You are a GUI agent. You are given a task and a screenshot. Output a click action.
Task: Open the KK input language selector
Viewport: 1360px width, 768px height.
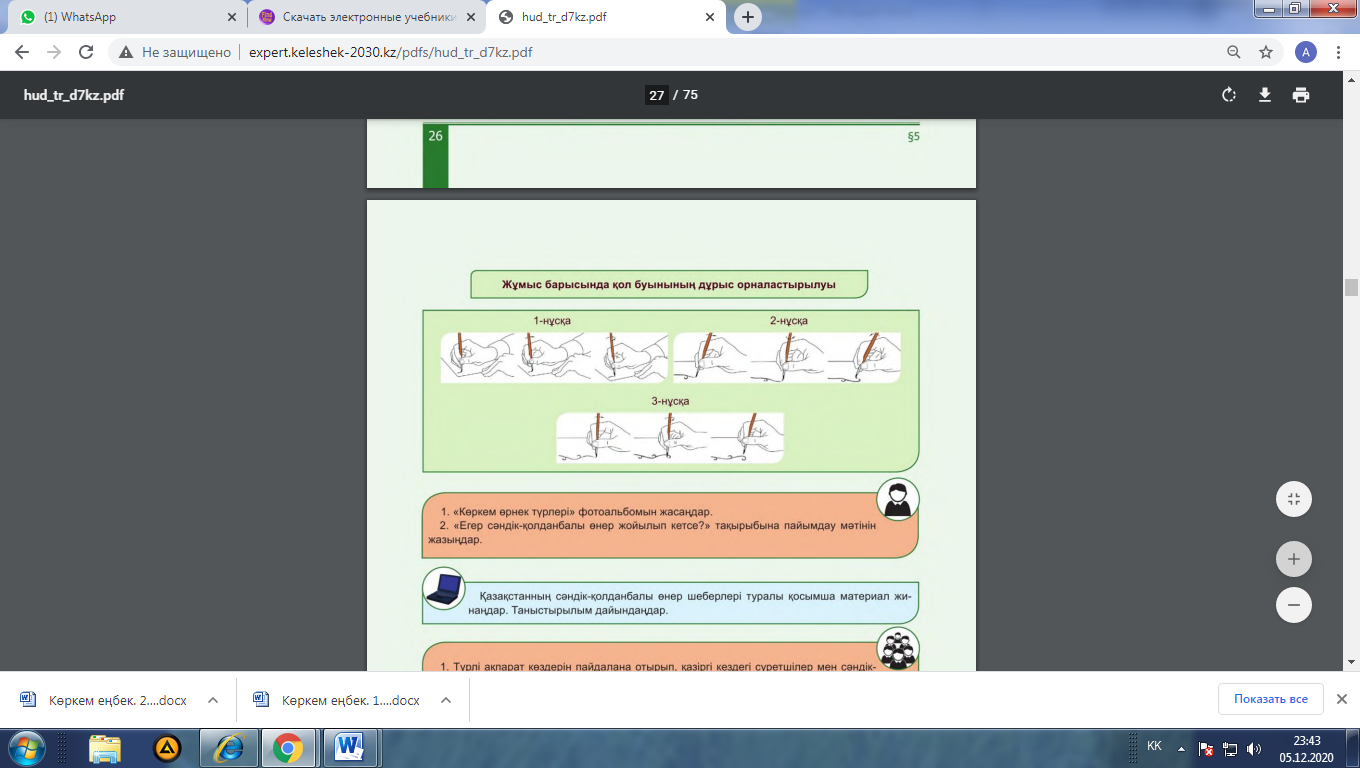tap(1154, 746)
